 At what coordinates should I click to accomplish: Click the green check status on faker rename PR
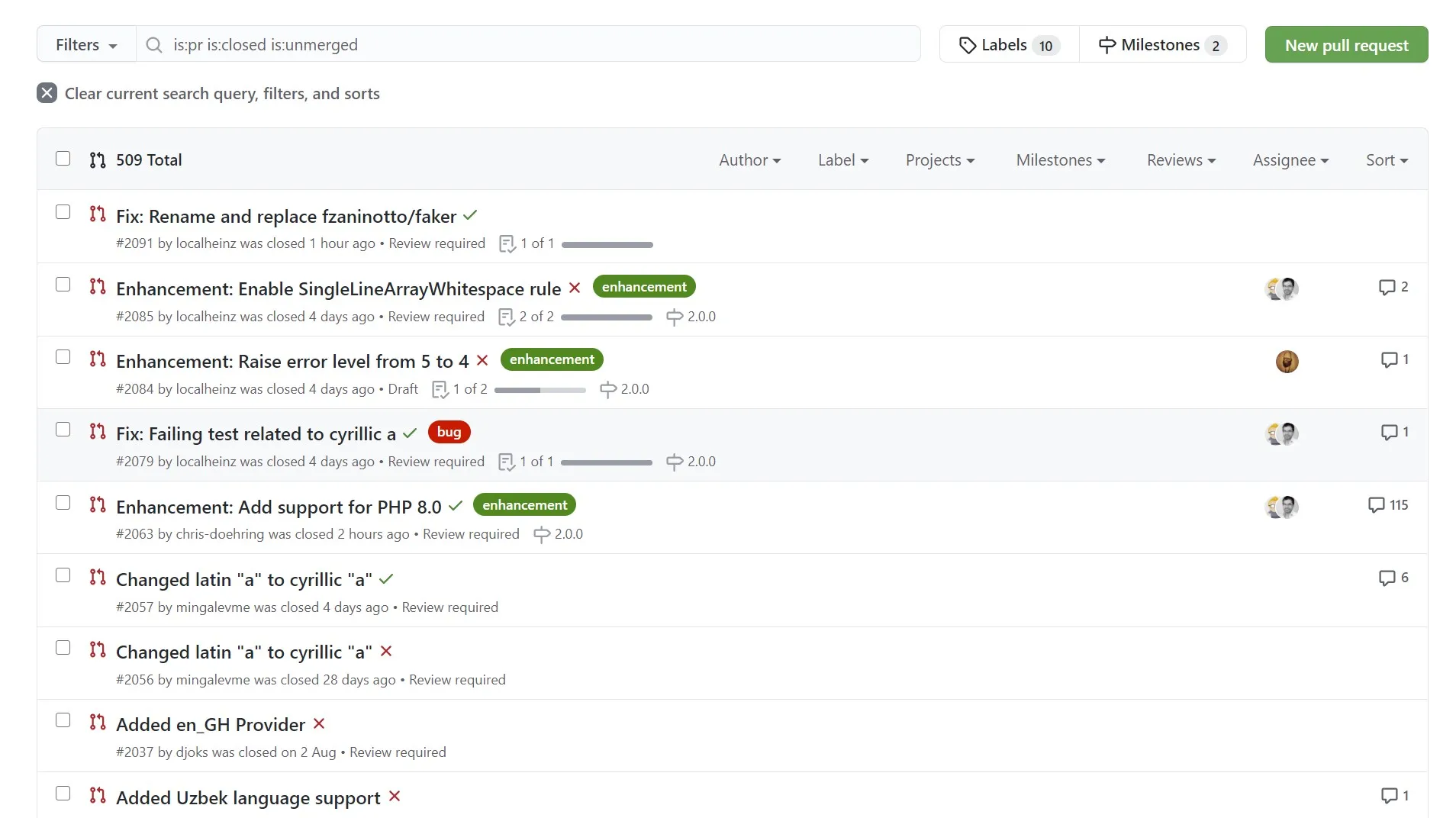470,216
